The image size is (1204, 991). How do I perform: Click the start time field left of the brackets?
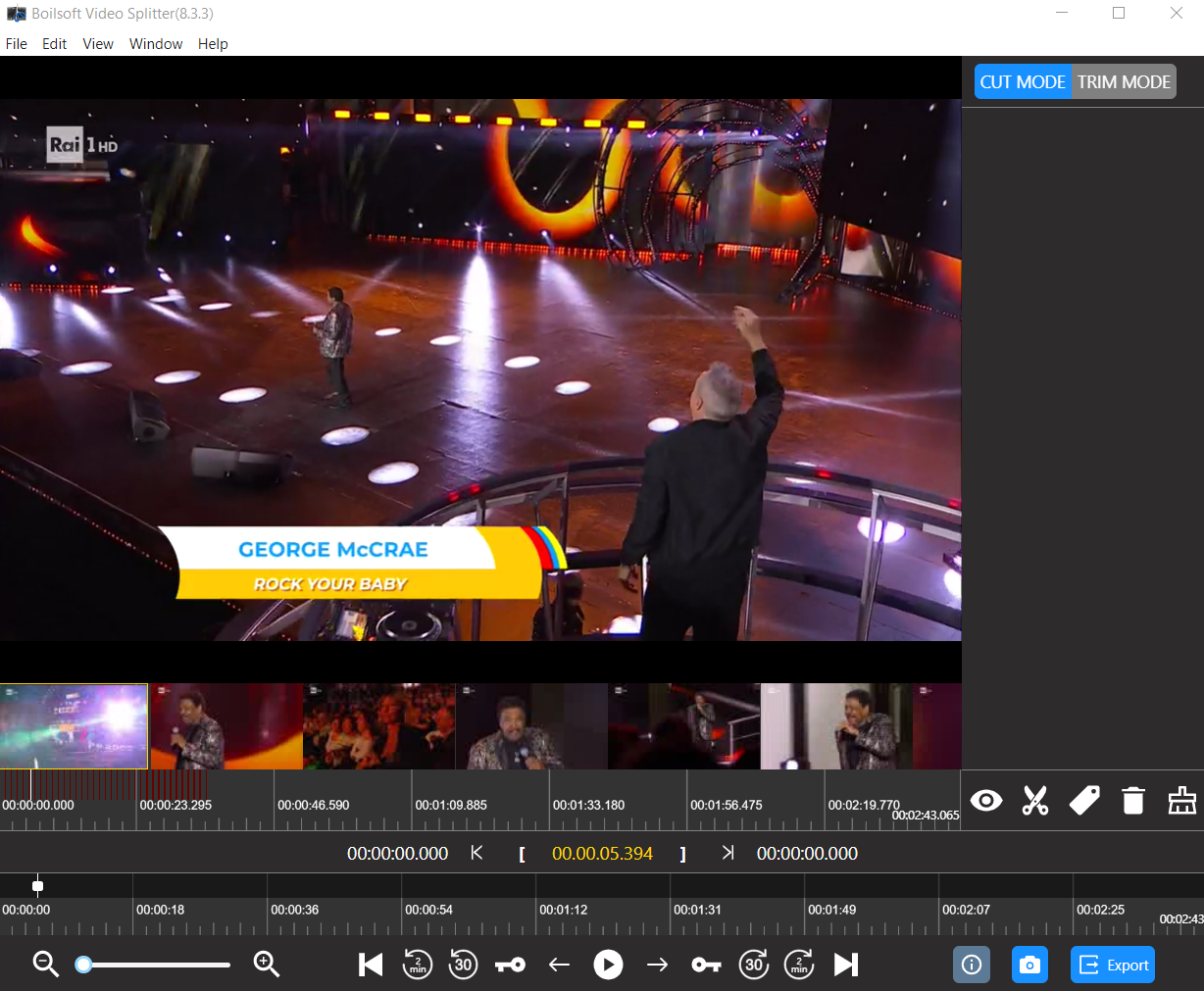(398, 854)
